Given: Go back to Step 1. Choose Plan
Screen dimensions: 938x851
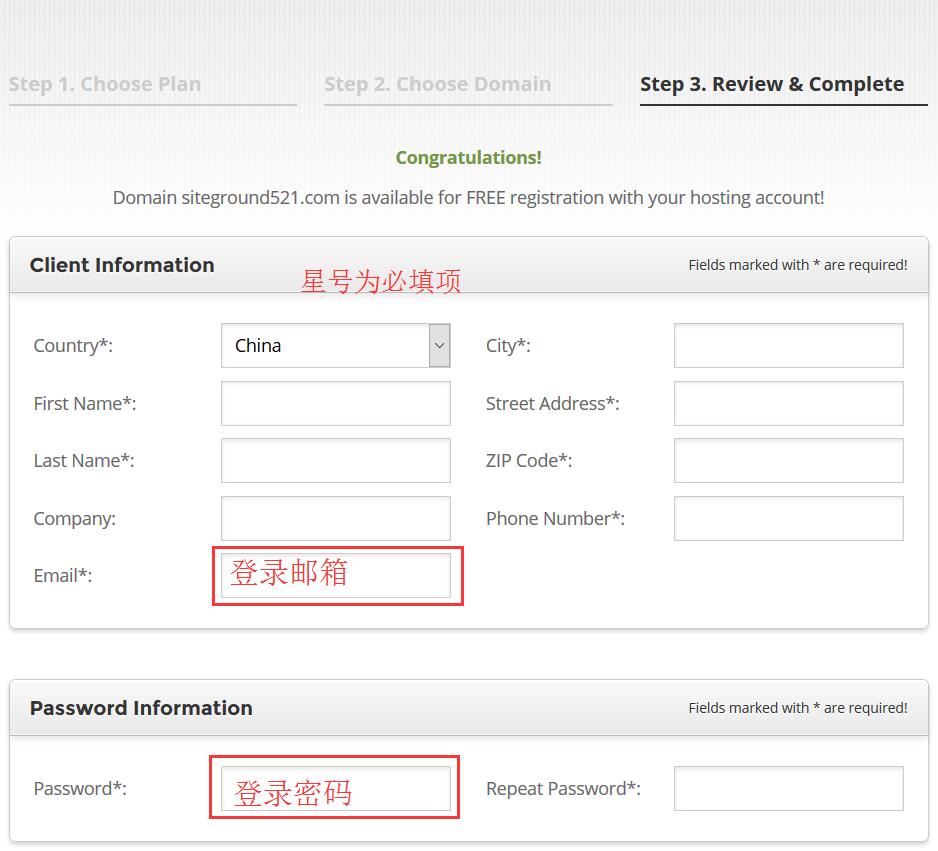Looking at the screenshot, I should [105, 85].
